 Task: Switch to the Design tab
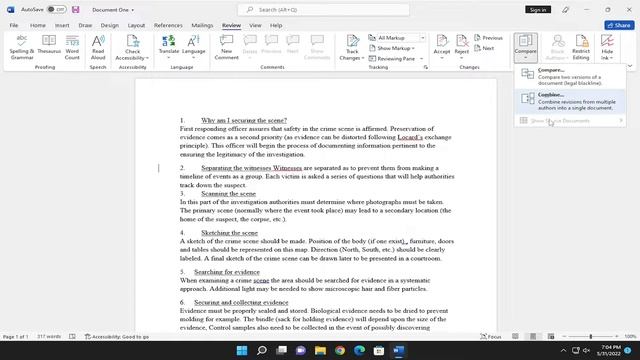(109, 25)
